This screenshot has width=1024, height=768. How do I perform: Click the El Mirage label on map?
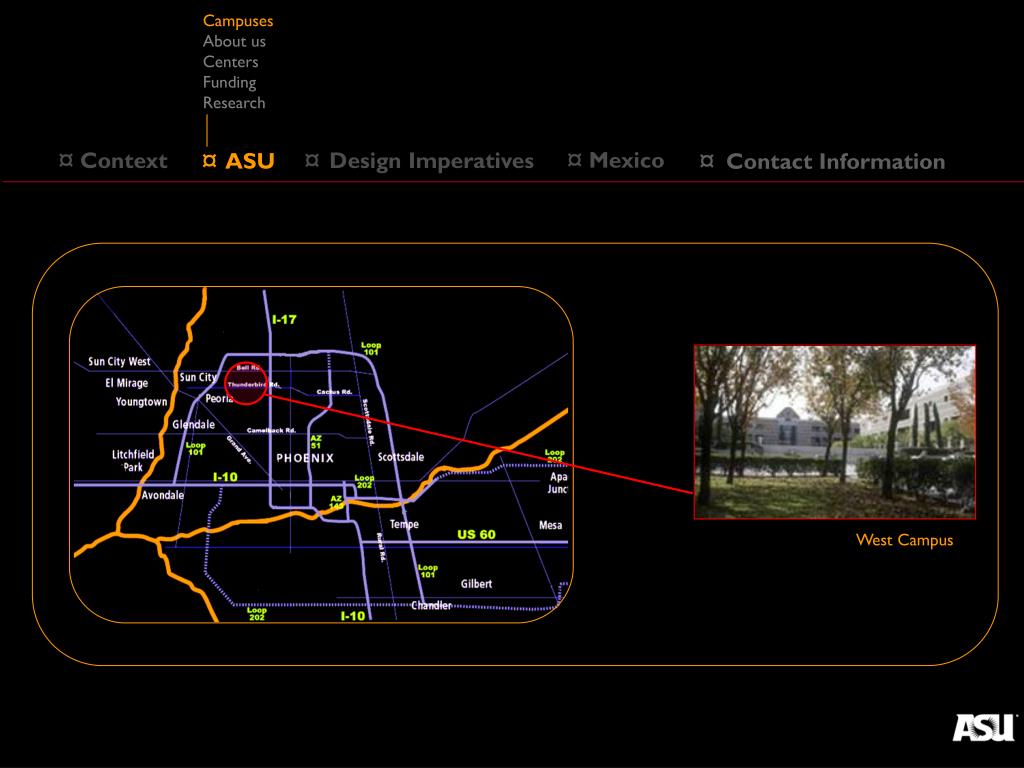[127, 383]
